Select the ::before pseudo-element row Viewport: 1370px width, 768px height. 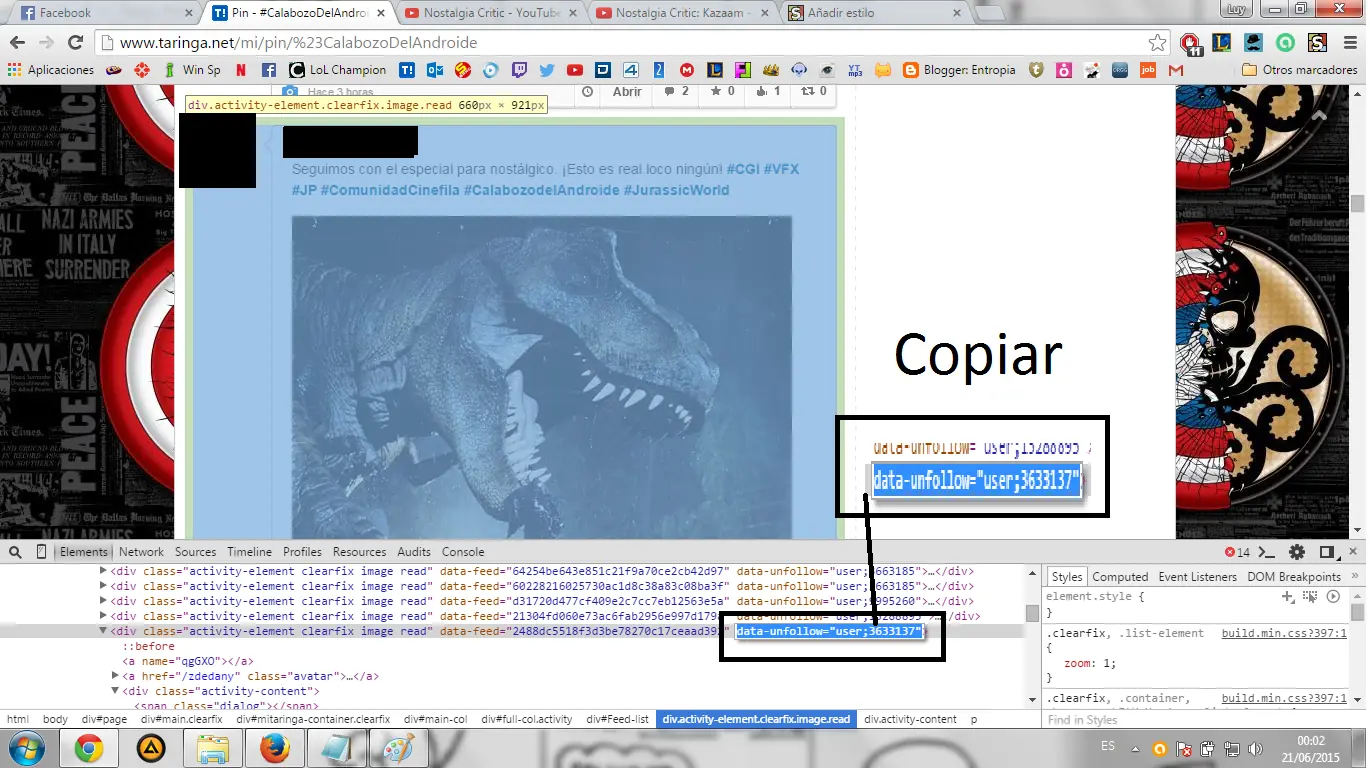148,646
